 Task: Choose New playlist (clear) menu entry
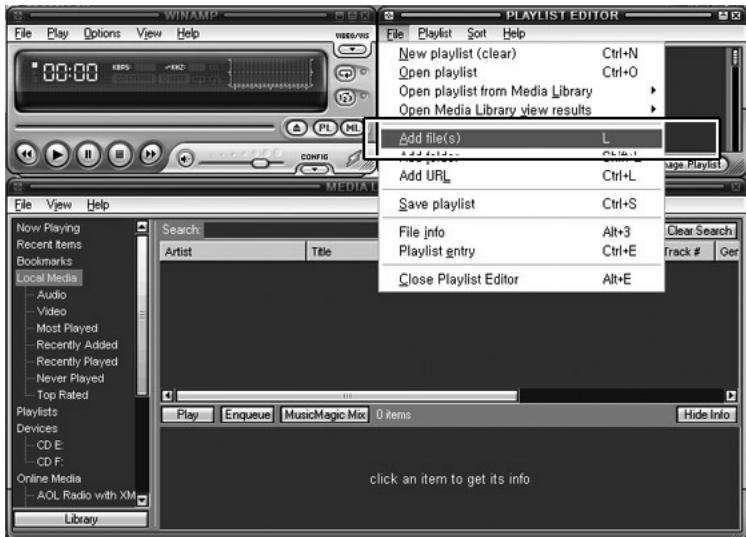click(521, 53)
